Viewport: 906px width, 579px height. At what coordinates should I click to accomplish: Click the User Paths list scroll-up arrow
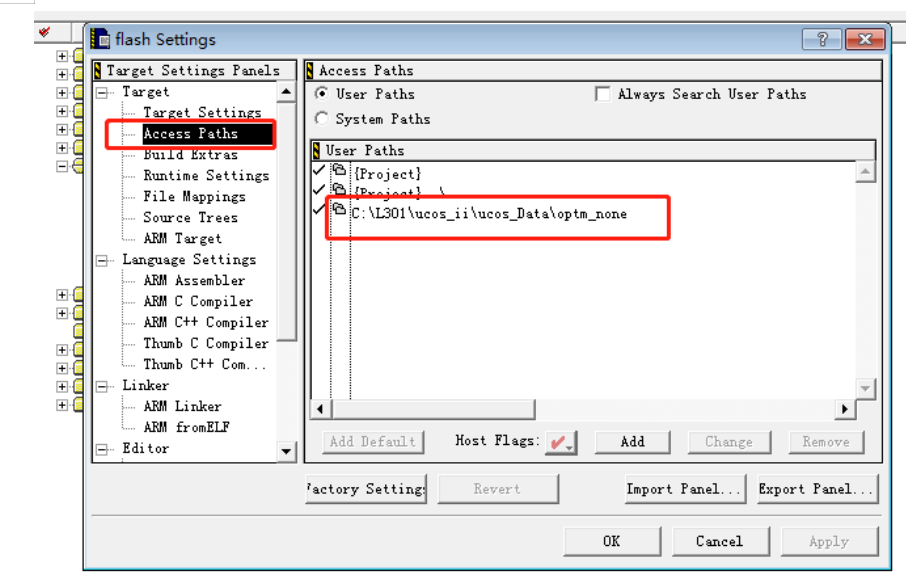(865, 172)
